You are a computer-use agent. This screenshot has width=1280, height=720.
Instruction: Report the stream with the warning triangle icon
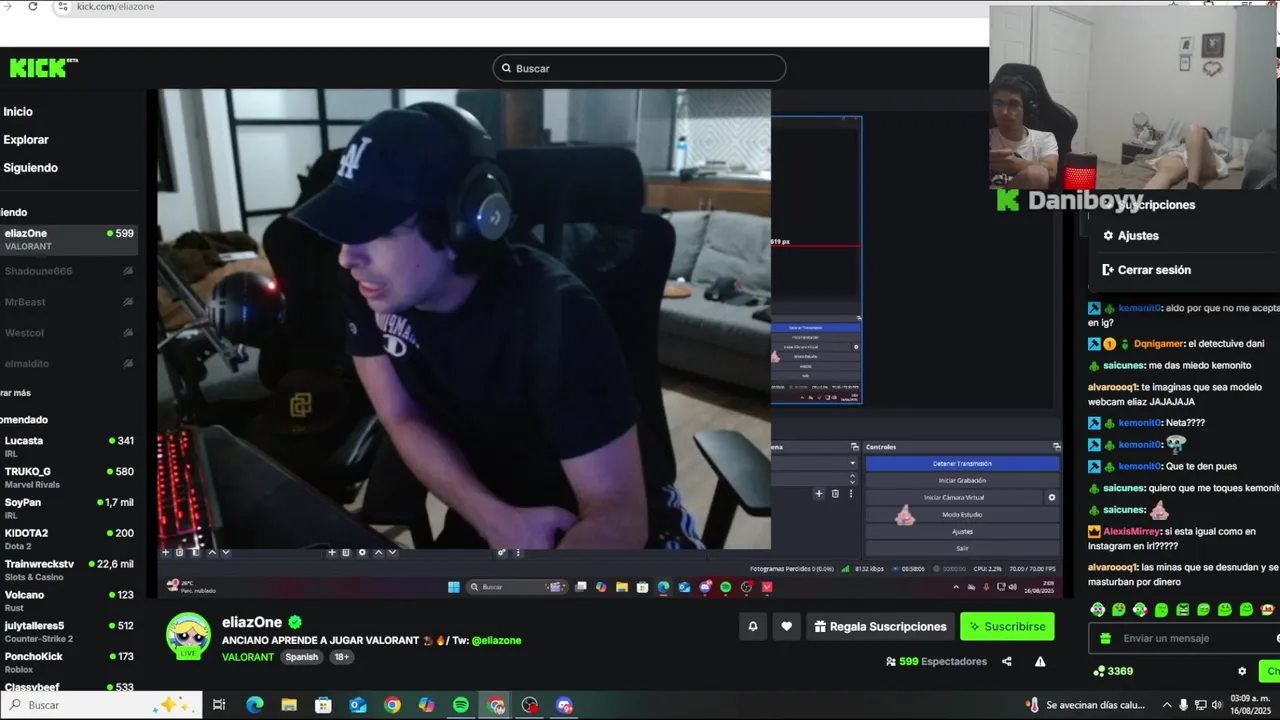1040,661
